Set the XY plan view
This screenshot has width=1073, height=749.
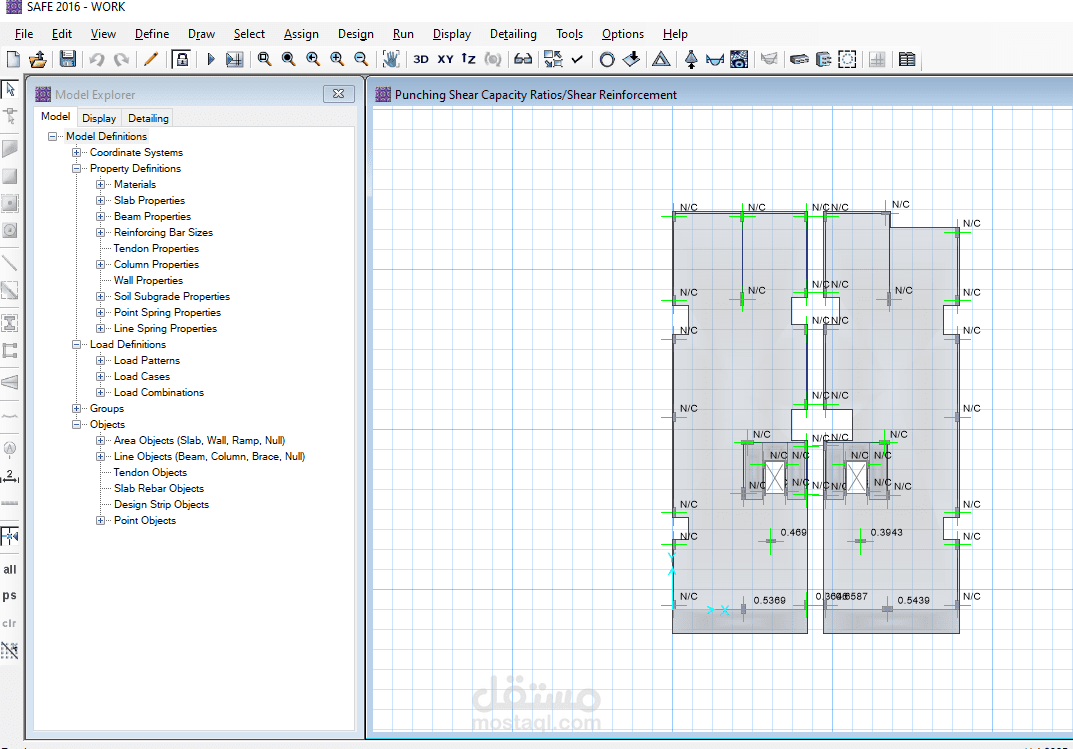tap(445, 60)
